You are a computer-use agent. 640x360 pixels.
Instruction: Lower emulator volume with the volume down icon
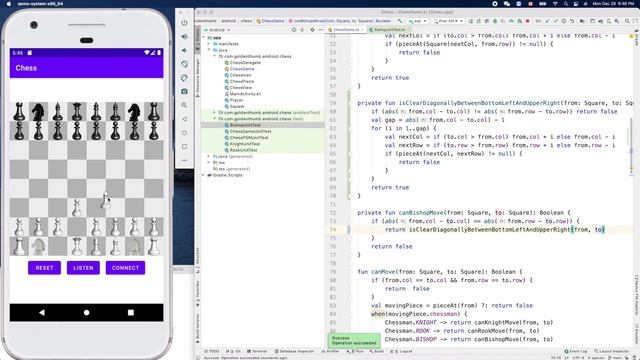pyautogui.click(x=184, y=50)
